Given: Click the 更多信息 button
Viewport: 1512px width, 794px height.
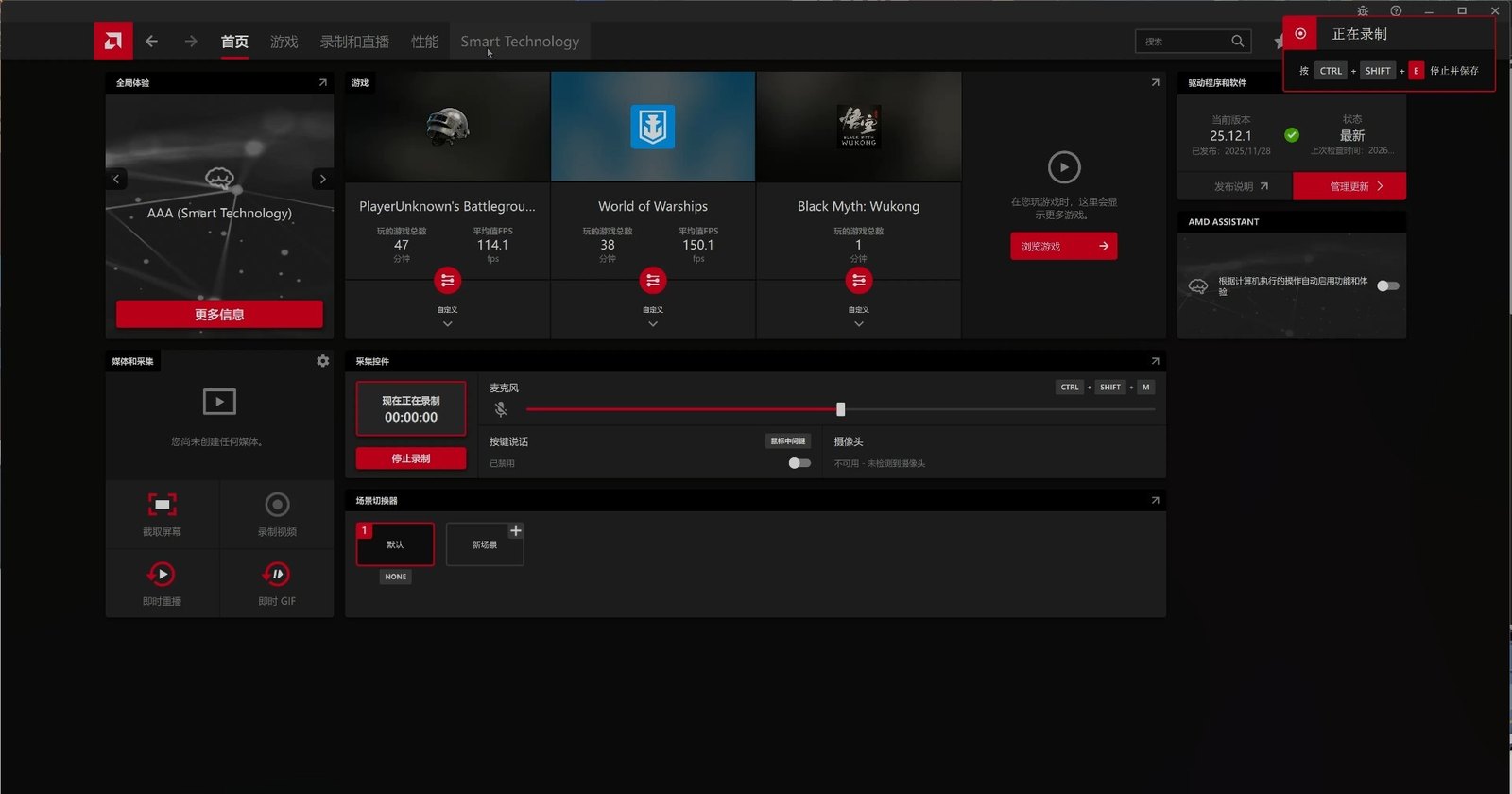Looking at the screenshot, I should 219,314.
